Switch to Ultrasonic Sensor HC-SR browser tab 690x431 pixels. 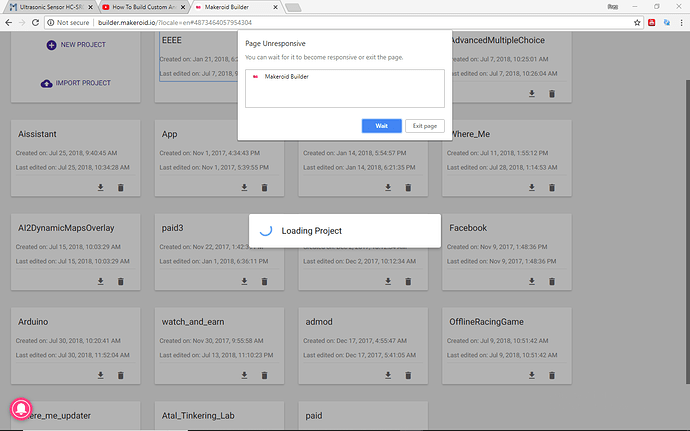click(52, 7)
